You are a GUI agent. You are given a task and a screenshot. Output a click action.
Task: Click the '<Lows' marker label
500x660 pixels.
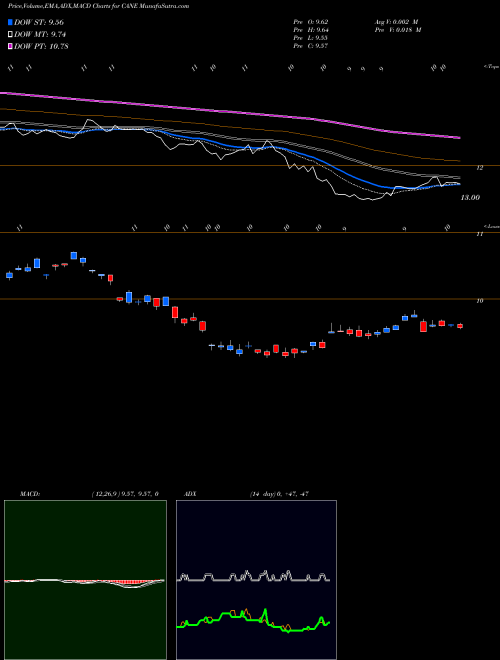491,226
